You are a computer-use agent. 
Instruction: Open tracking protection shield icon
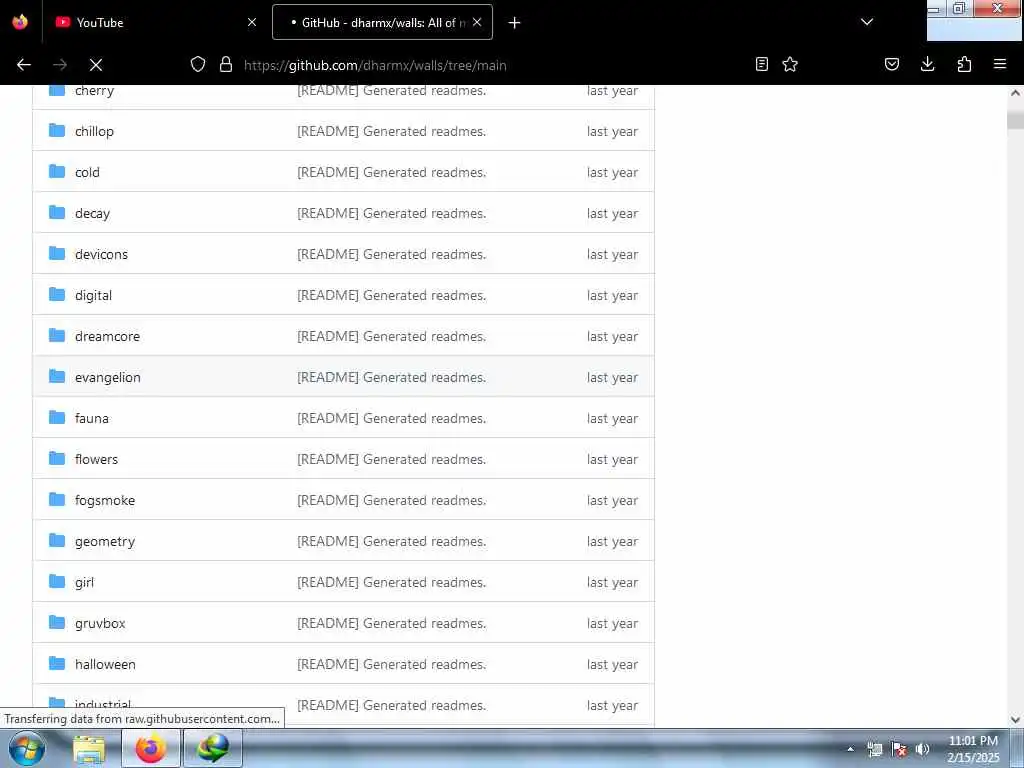click(x=198, y=64)
